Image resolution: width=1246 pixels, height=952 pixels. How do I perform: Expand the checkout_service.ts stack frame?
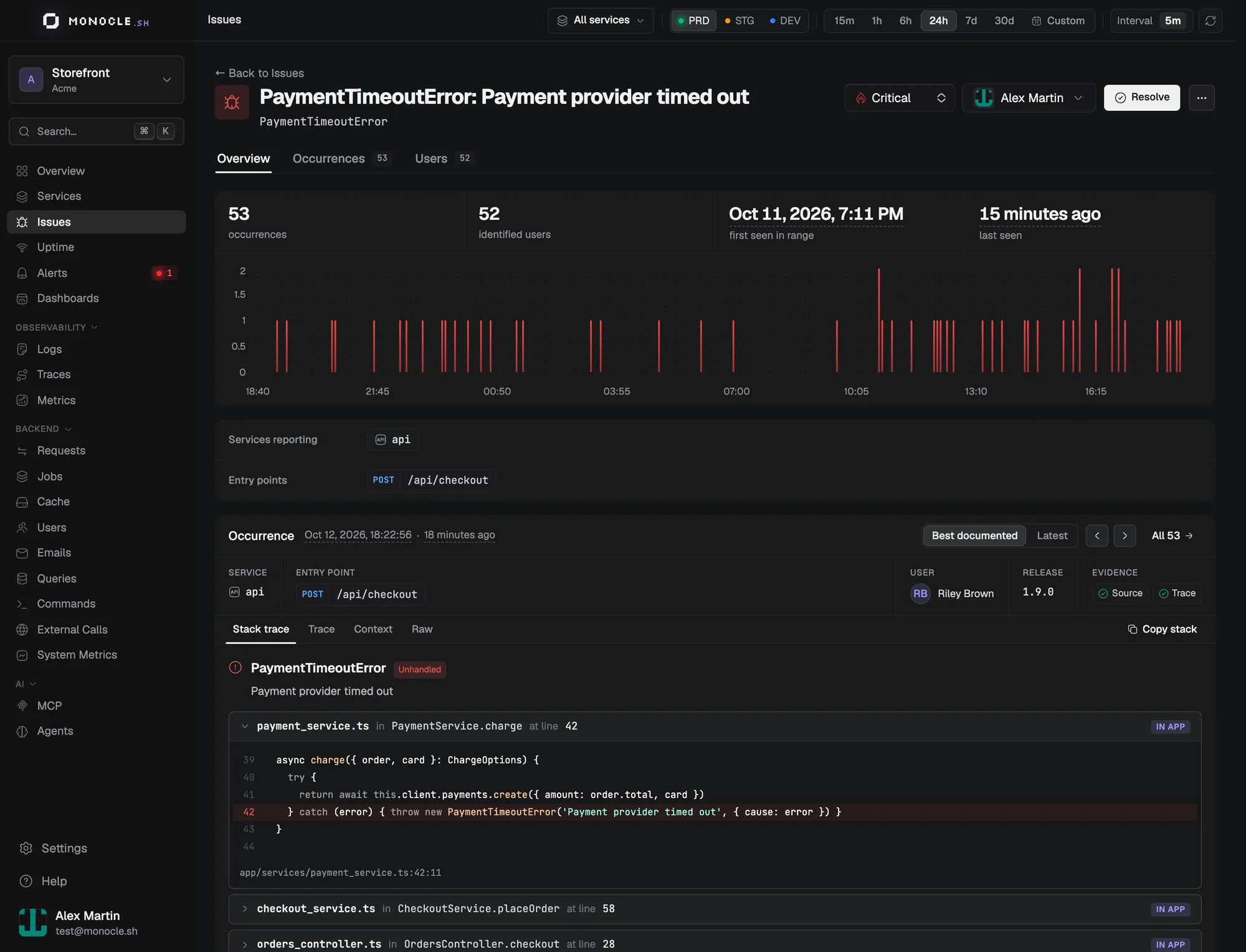[x=245, y=909]
